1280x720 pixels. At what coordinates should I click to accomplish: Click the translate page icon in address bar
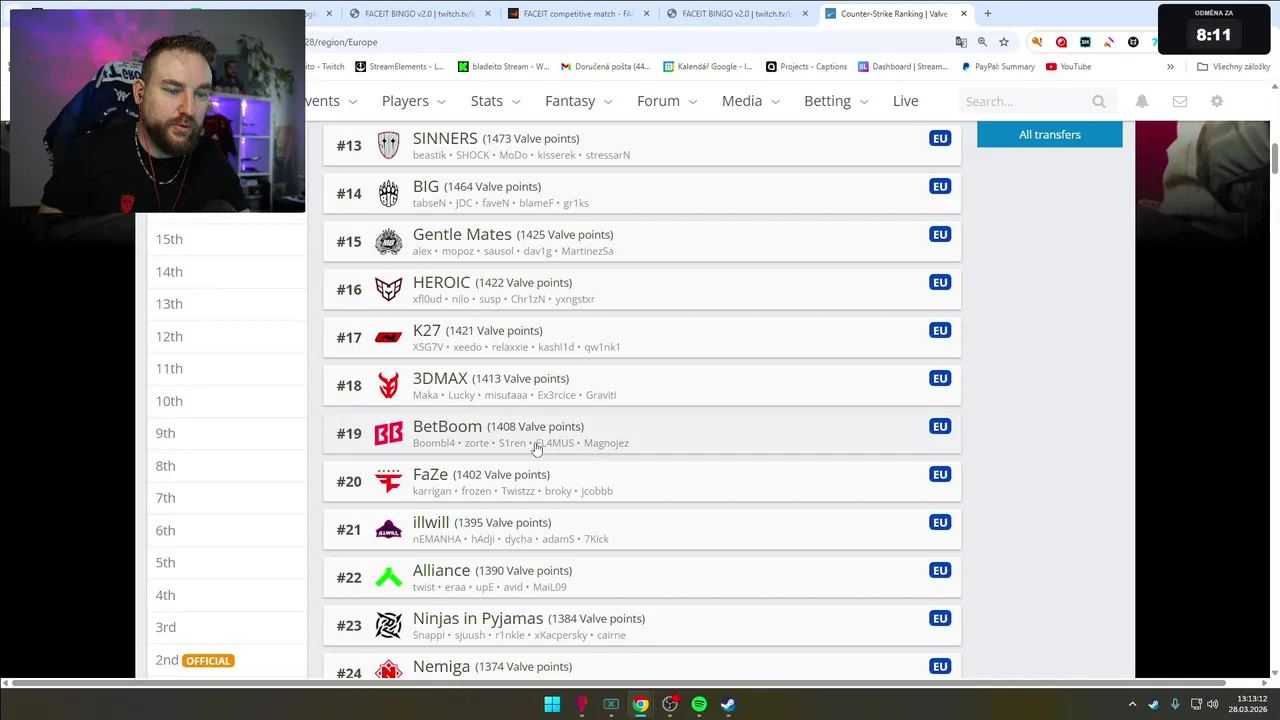961,42
